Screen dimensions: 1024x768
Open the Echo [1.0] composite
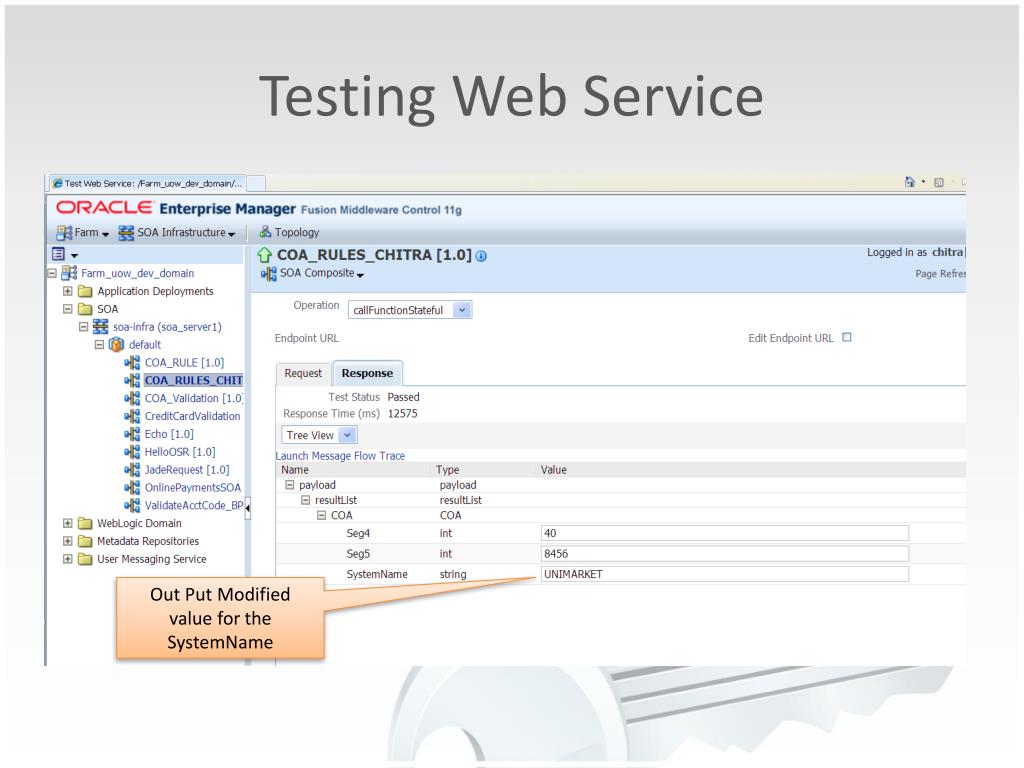169,434
